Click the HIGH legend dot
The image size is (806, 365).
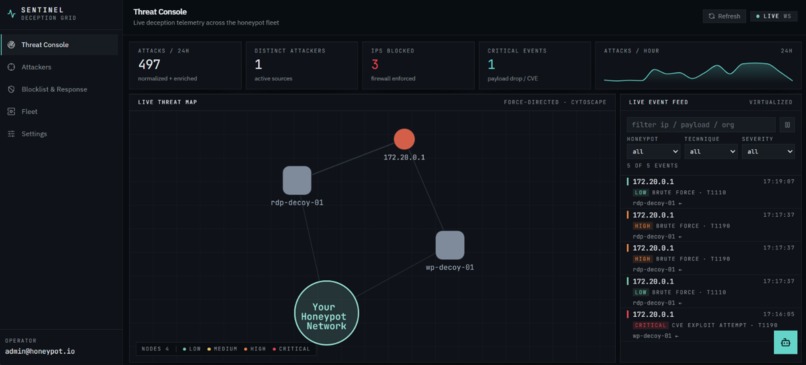coord(246,349)
